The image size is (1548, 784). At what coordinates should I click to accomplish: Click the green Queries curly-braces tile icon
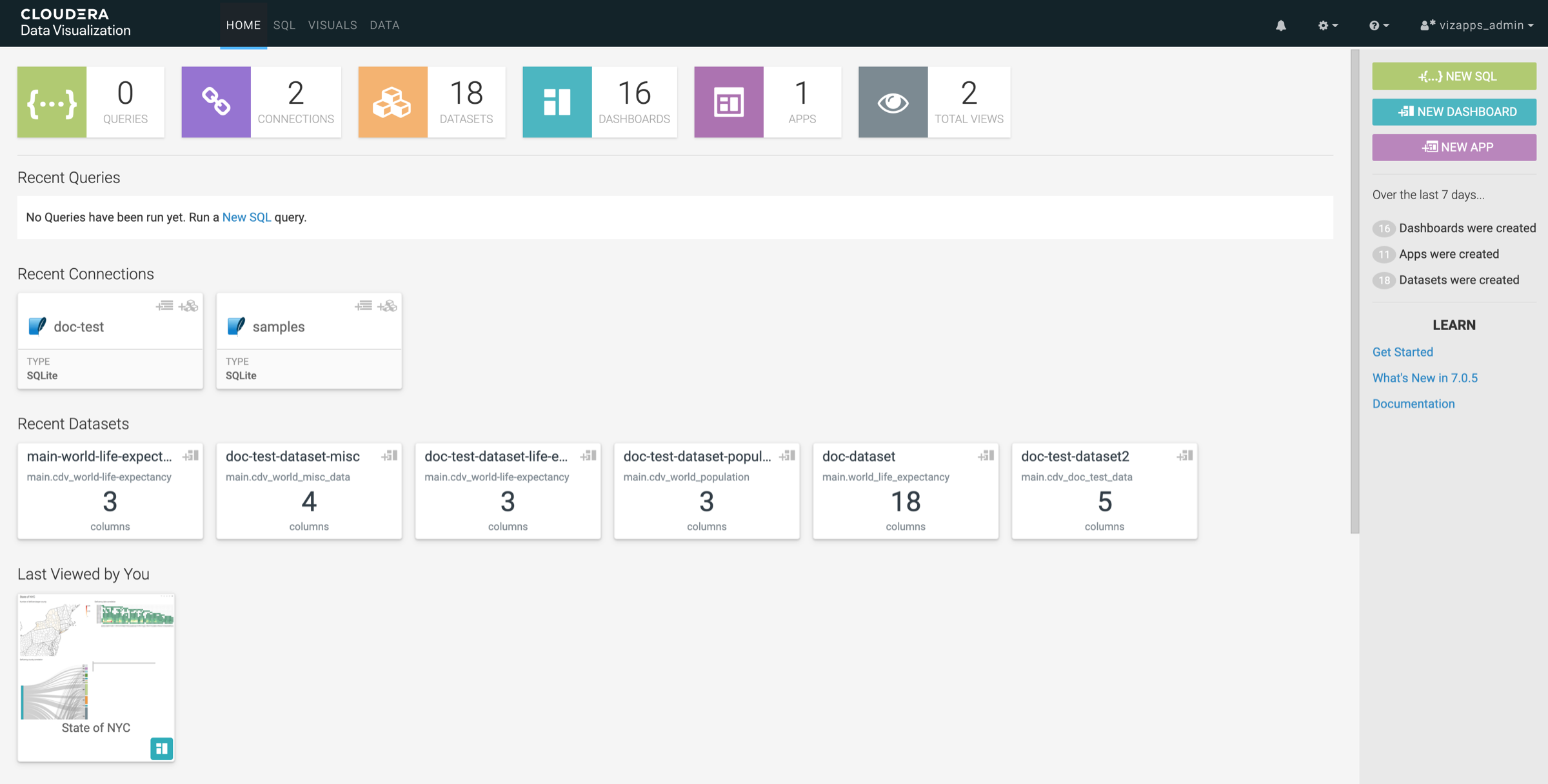coord(52,102)
